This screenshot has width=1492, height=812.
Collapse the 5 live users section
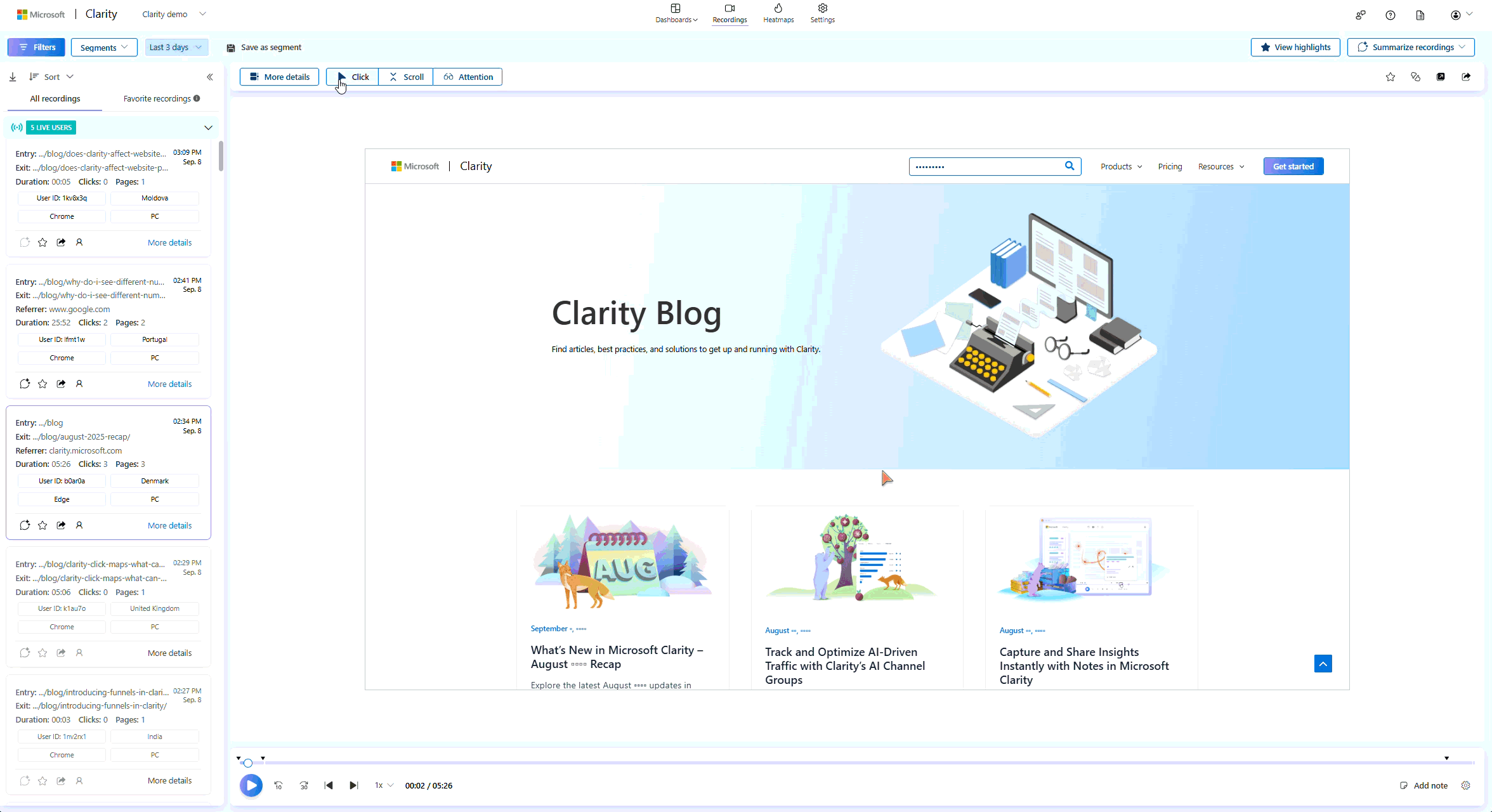pyautogui.click(x=208, y=128)
